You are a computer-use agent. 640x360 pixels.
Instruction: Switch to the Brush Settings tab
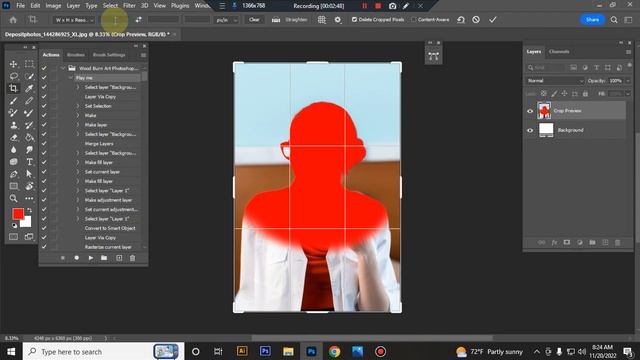[109, 55]
